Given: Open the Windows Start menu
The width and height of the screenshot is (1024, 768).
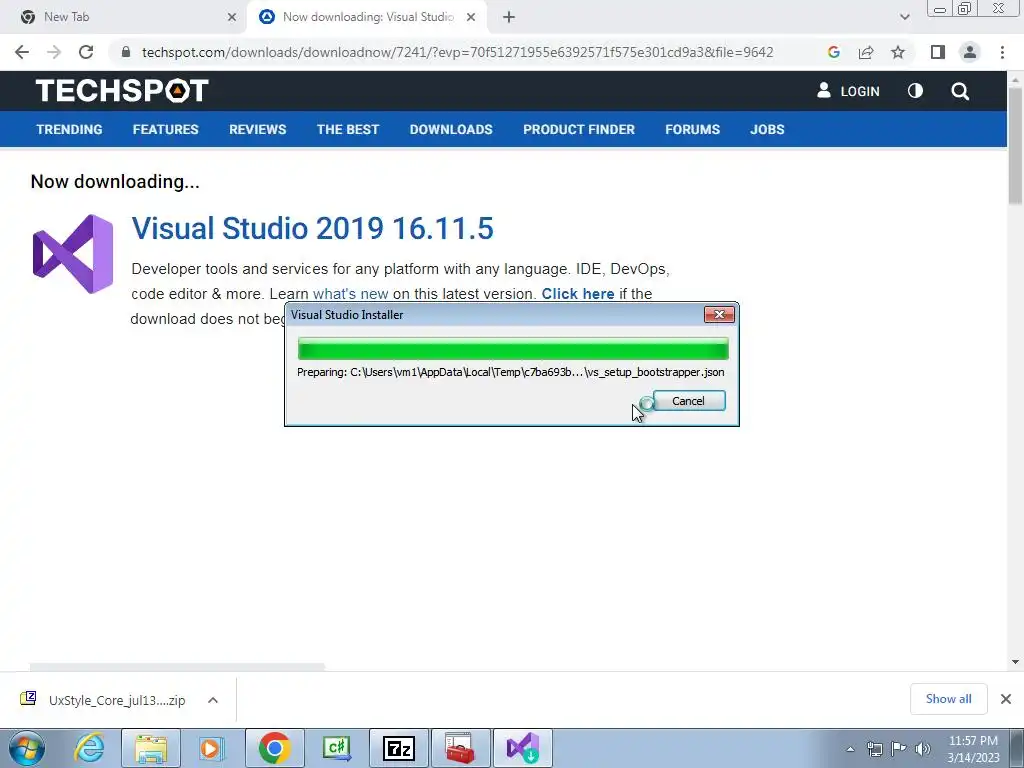Looking at the screenshot, I should (x=27, y=748).
